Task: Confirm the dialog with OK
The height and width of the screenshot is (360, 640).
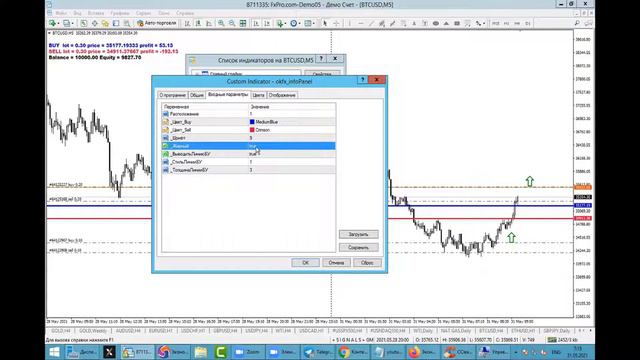Action: point(305,262)
